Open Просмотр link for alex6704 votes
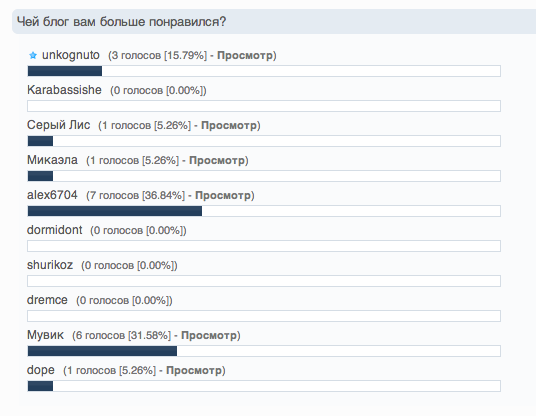 coord(223,196)
